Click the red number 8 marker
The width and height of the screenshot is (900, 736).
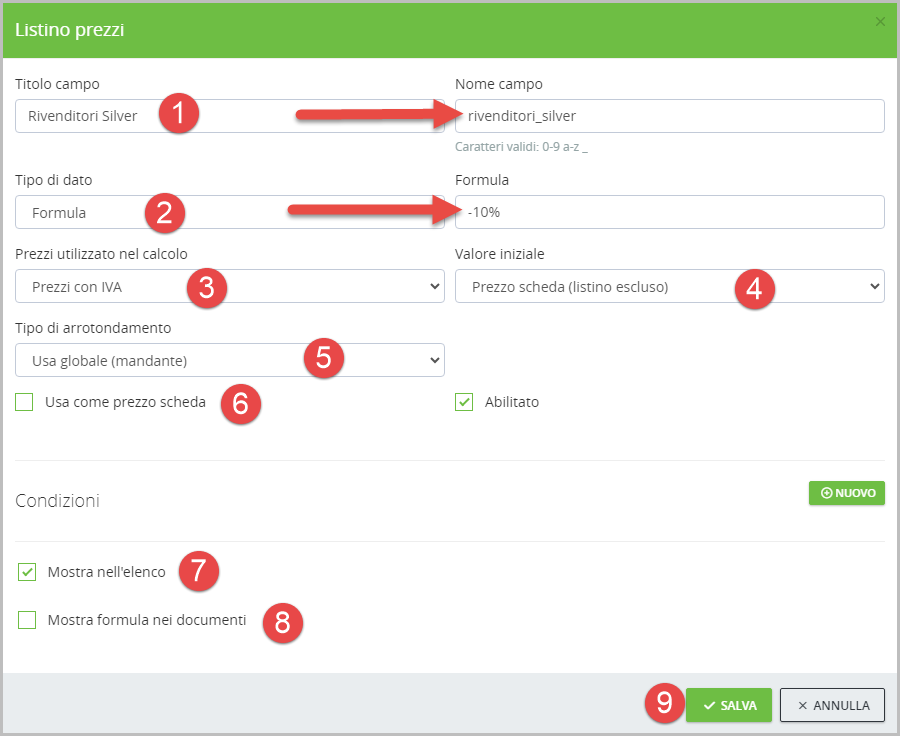282,622
